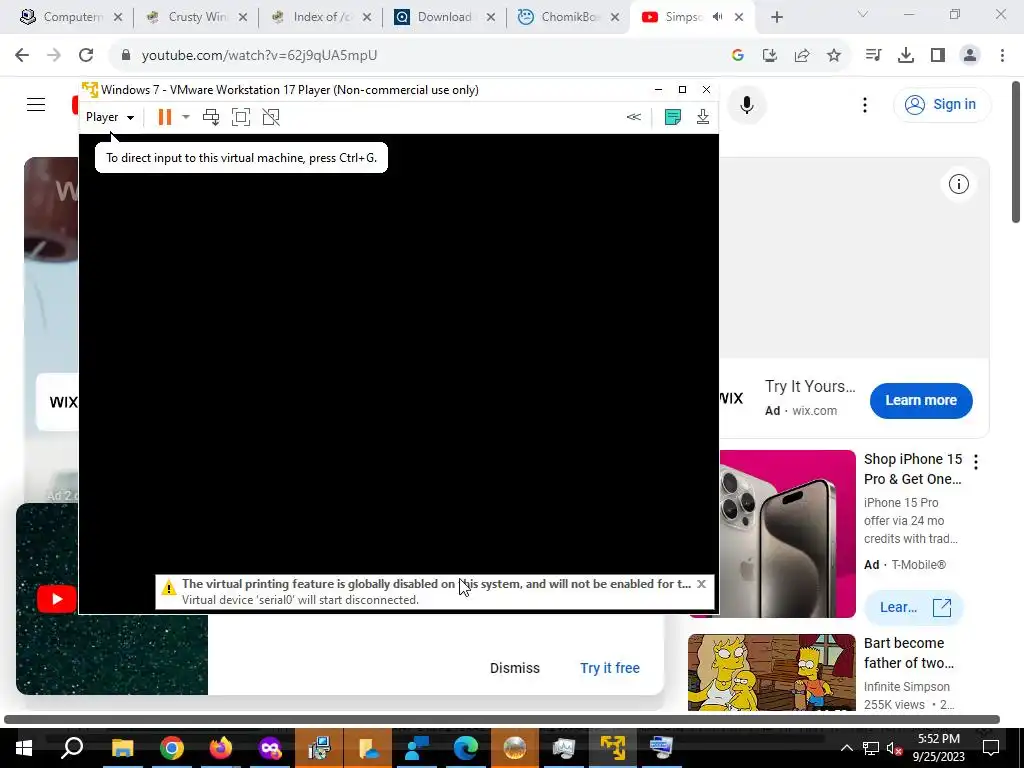Reload the YouTube page
1024x768 pixels.
(86, 56)
